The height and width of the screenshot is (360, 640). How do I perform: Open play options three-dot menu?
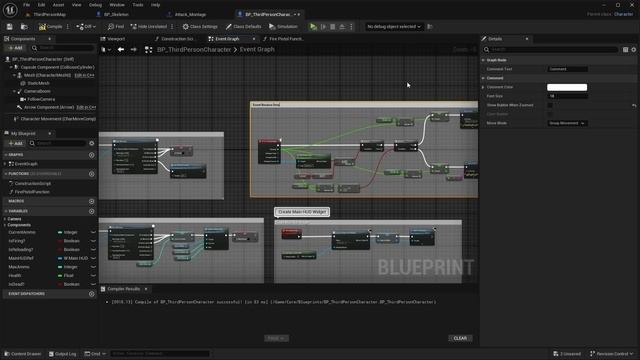coord(351,27)
